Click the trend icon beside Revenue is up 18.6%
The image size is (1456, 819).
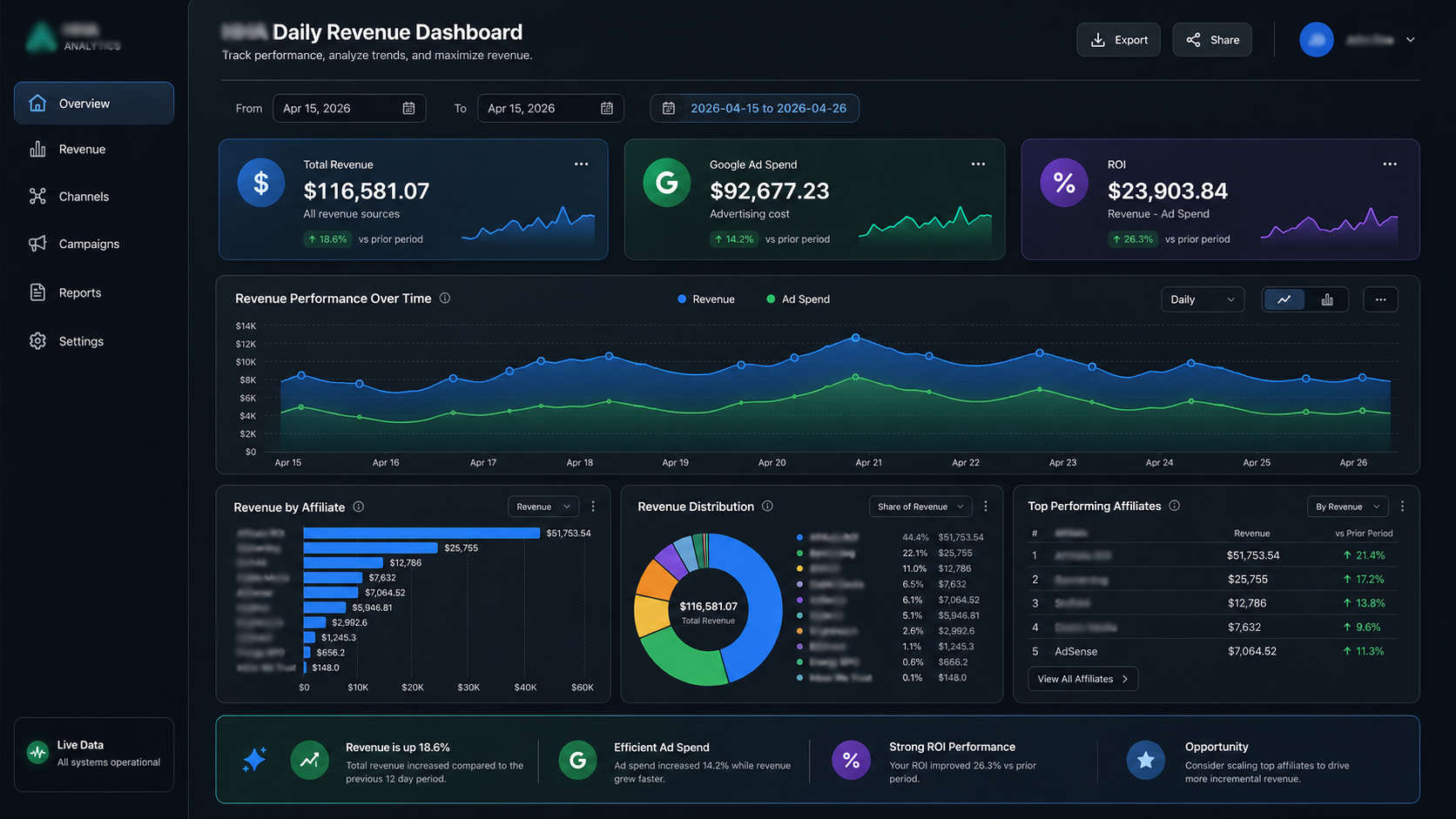tap(309, 760)
